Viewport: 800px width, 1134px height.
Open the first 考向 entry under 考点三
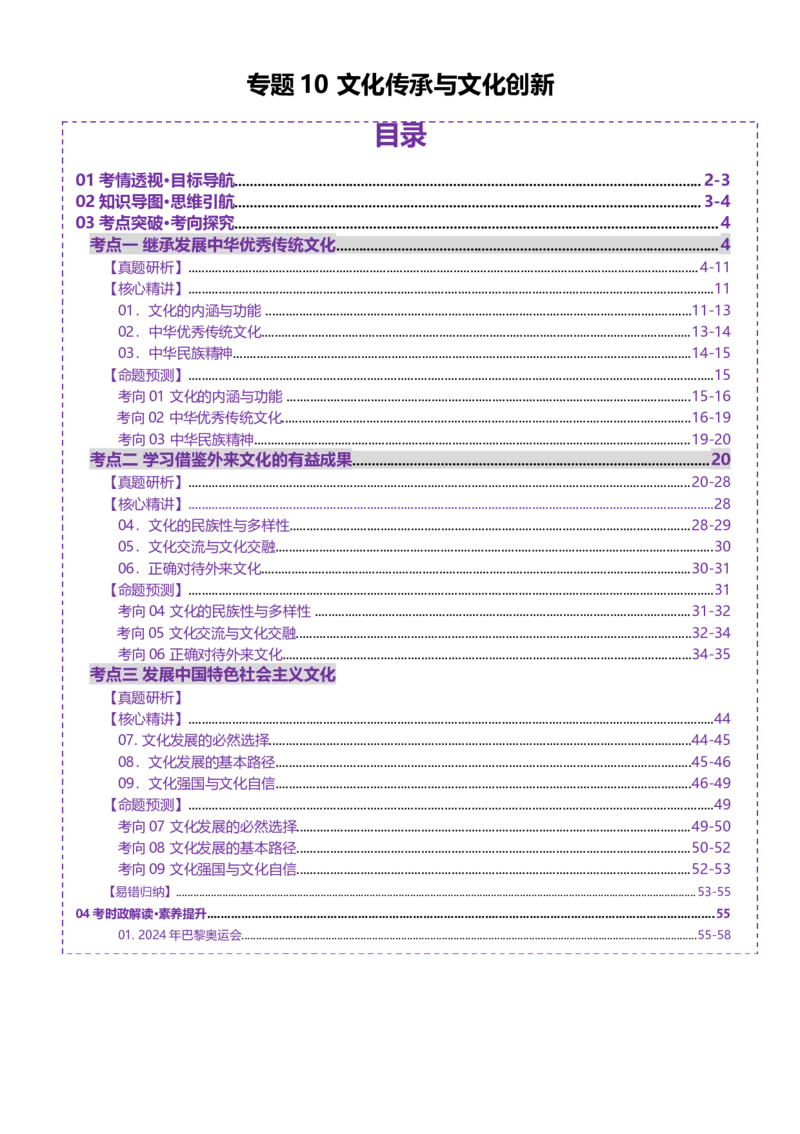tap(209, 827)
